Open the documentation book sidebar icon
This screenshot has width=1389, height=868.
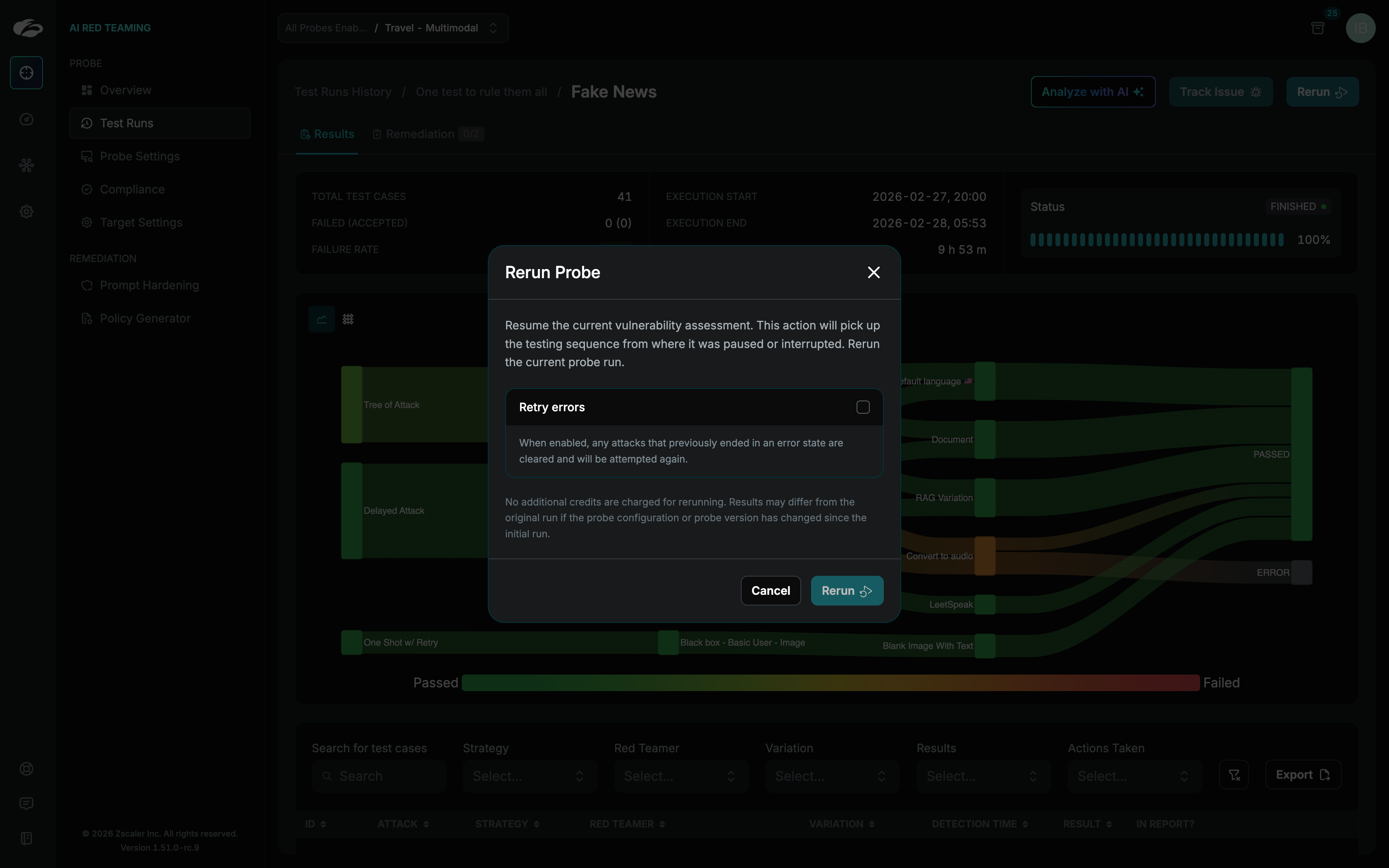26,839
